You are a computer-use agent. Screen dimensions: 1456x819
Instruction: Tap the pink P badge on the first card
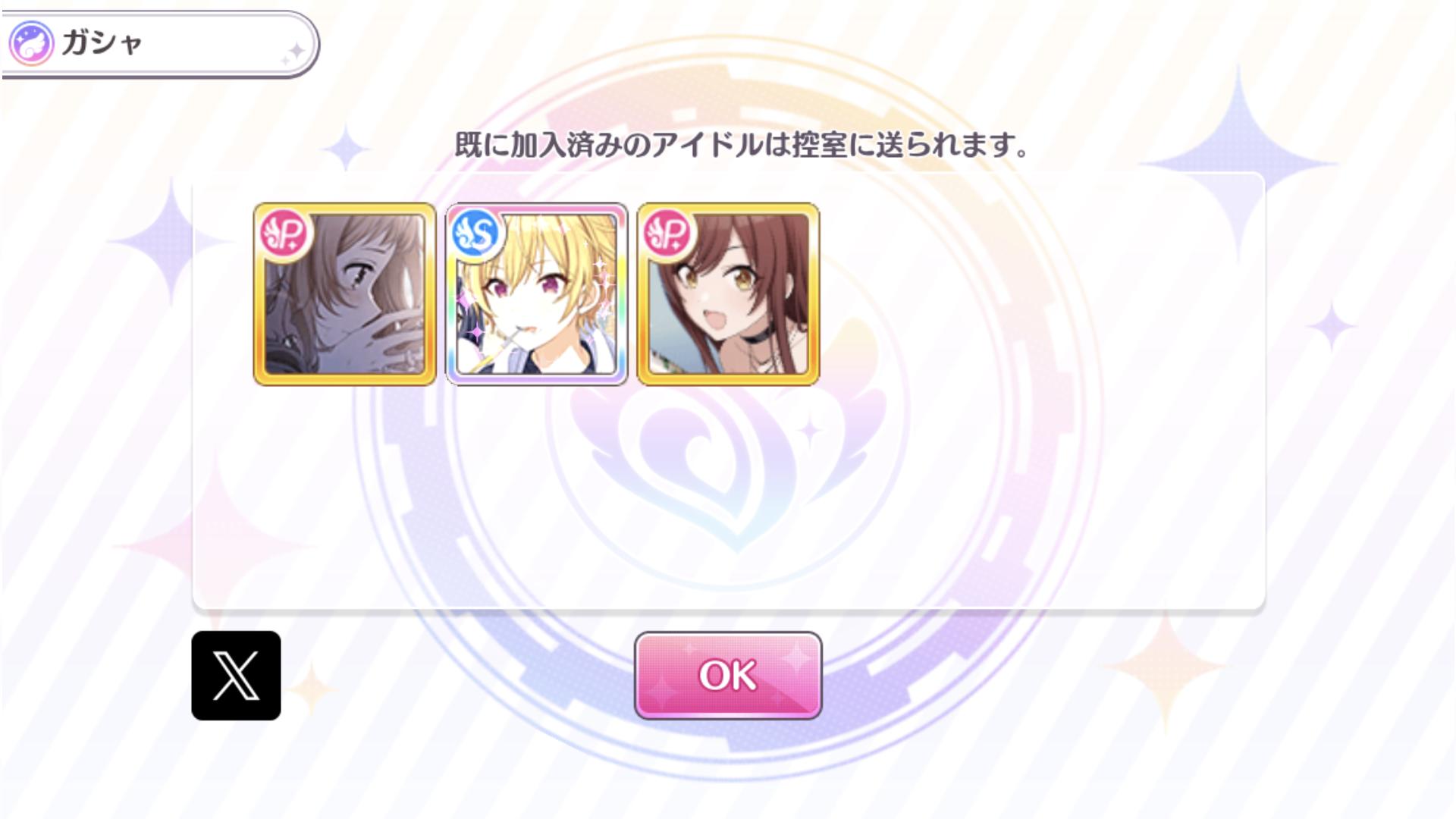[x=285, y=234]
